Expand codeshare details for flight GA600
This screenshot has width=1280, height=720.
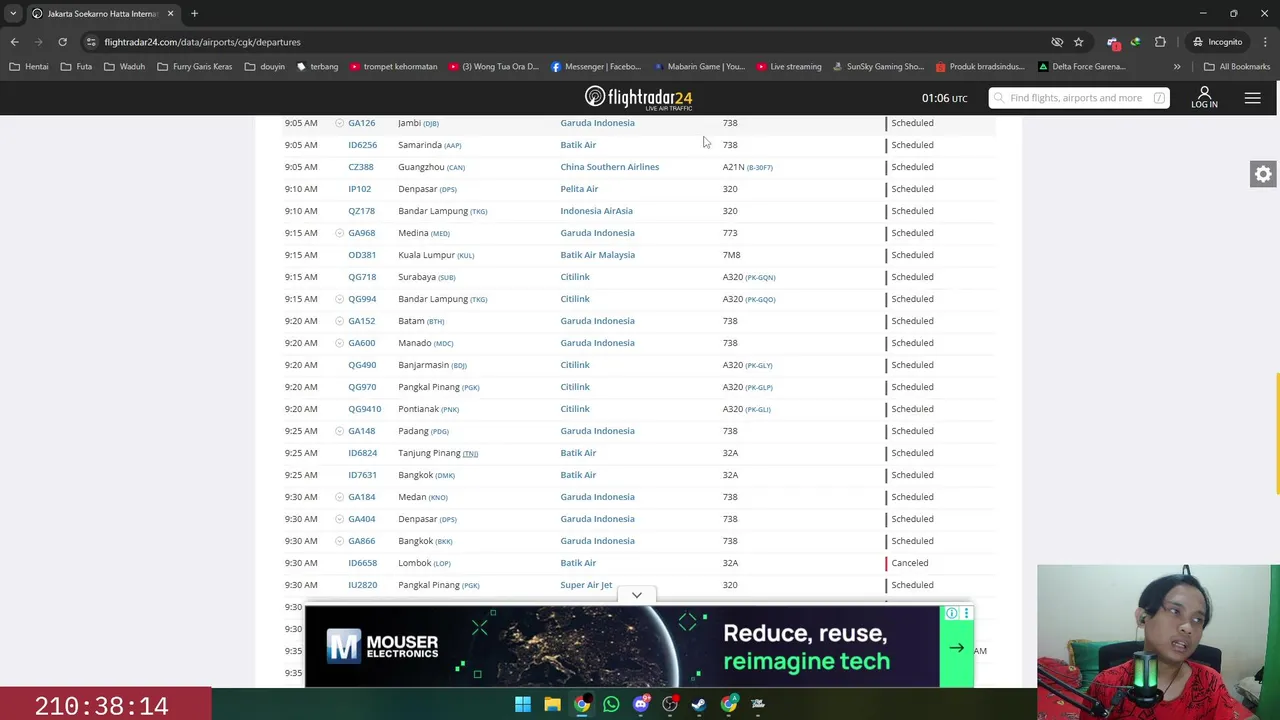click(339, 343)
